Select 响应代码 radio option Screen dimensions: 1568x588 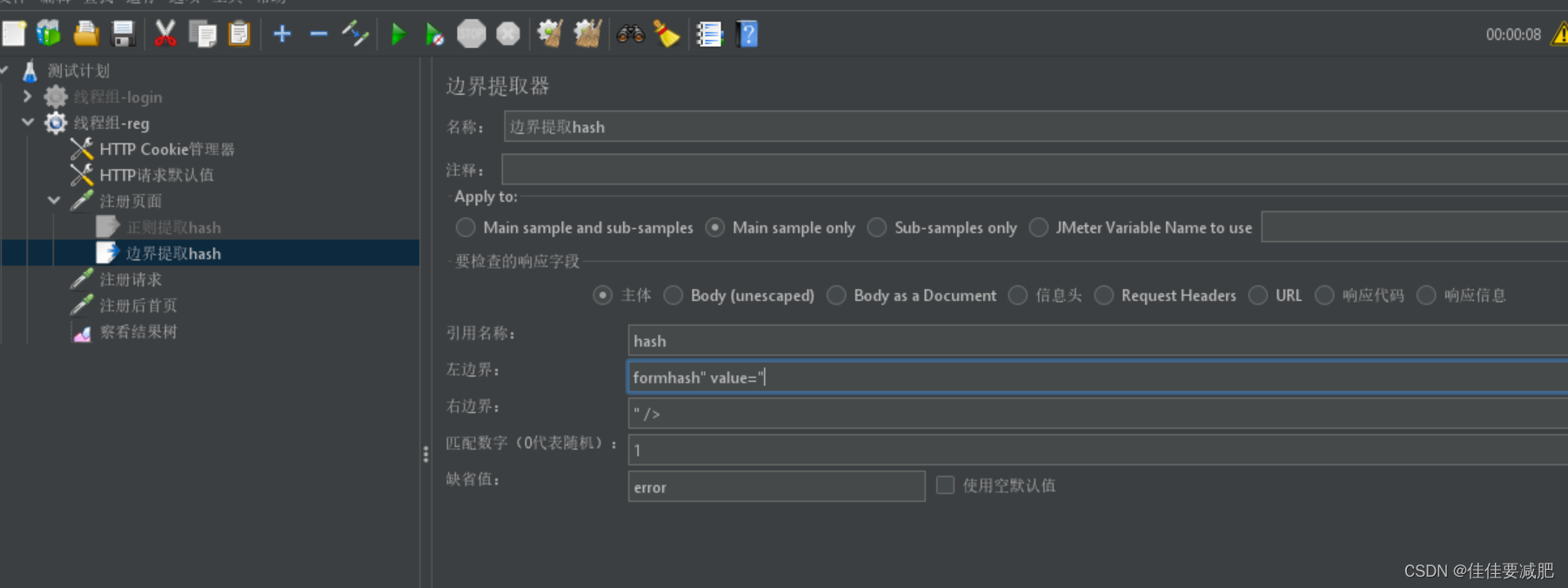(x=1324, y=295)
